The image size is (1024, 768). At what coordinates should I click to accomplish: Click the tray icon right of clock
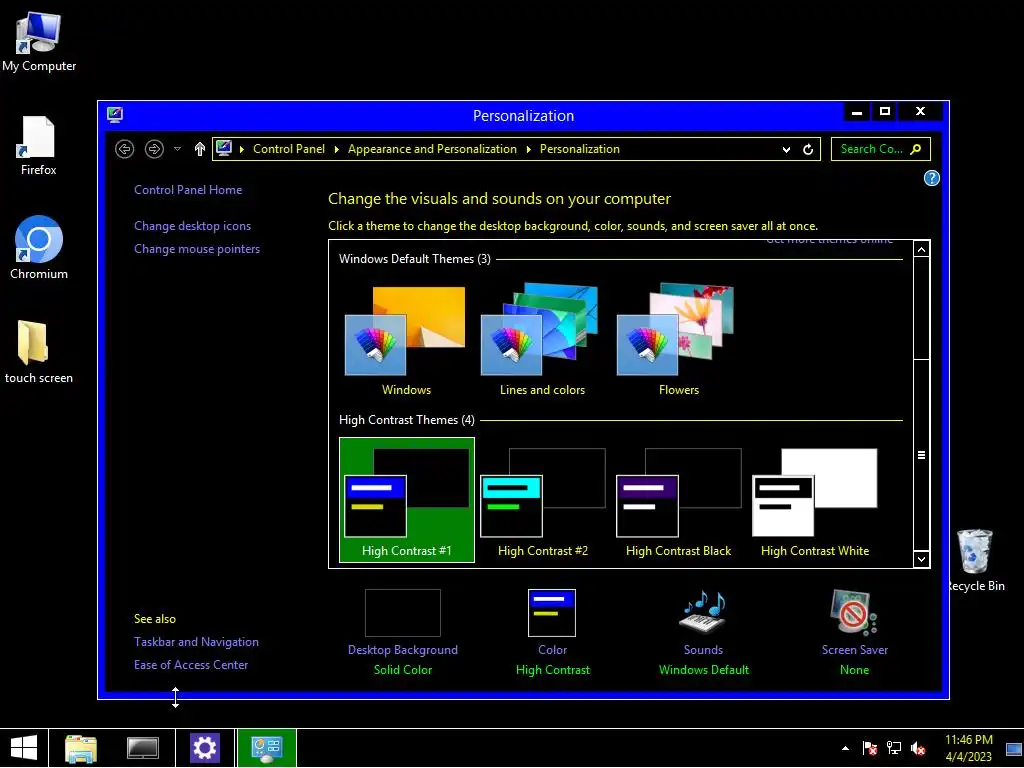pos(1014,749)
